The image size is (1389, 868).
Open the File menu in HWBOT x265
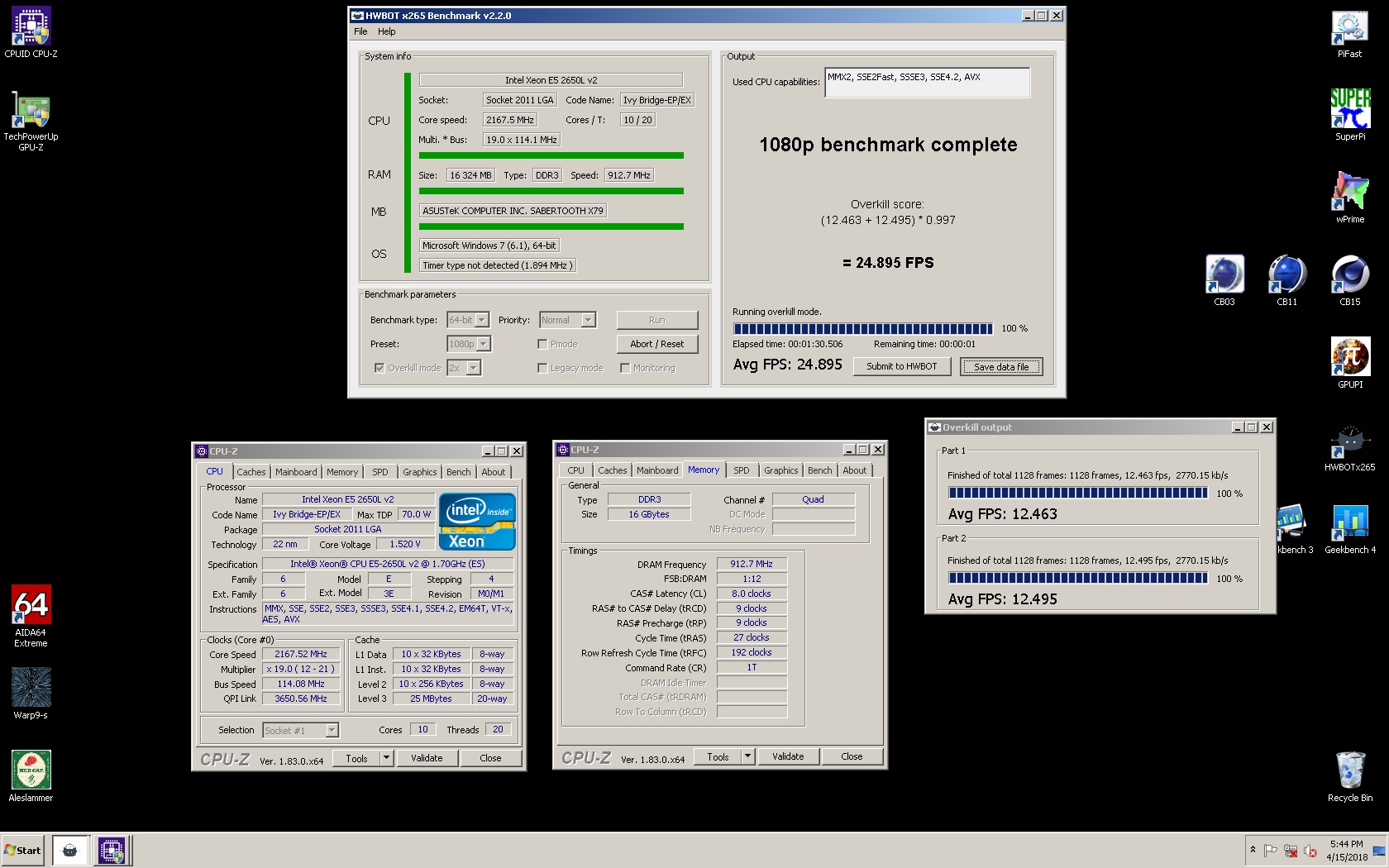360,31
